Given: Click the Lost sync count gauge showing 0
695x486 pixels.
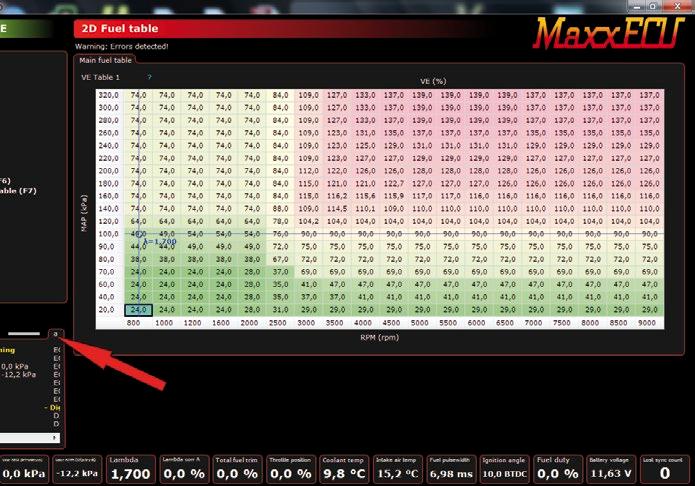Looking at the screenshot, I should point(664,469).
